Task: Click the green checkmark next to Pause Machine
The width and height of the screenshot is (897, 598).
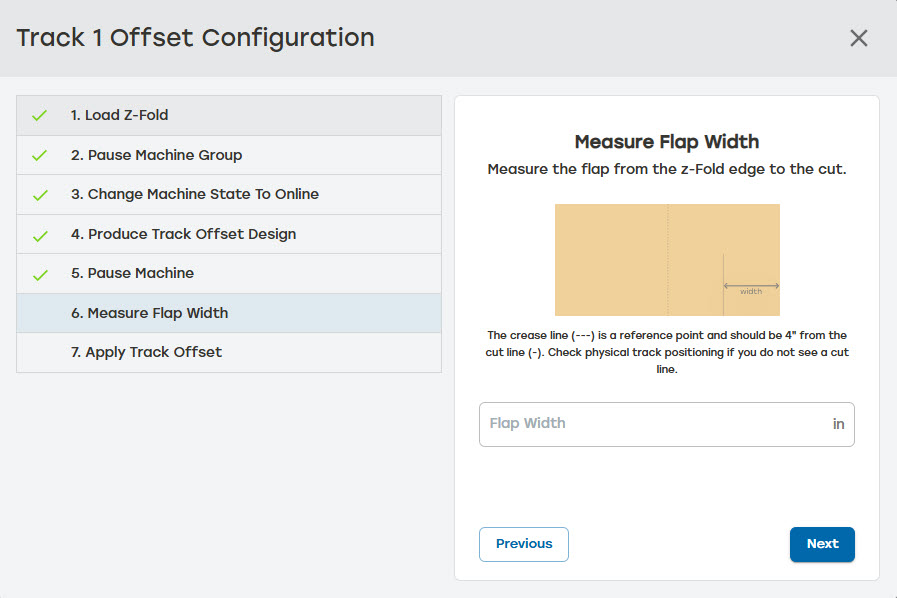Action: coord(39,272)
